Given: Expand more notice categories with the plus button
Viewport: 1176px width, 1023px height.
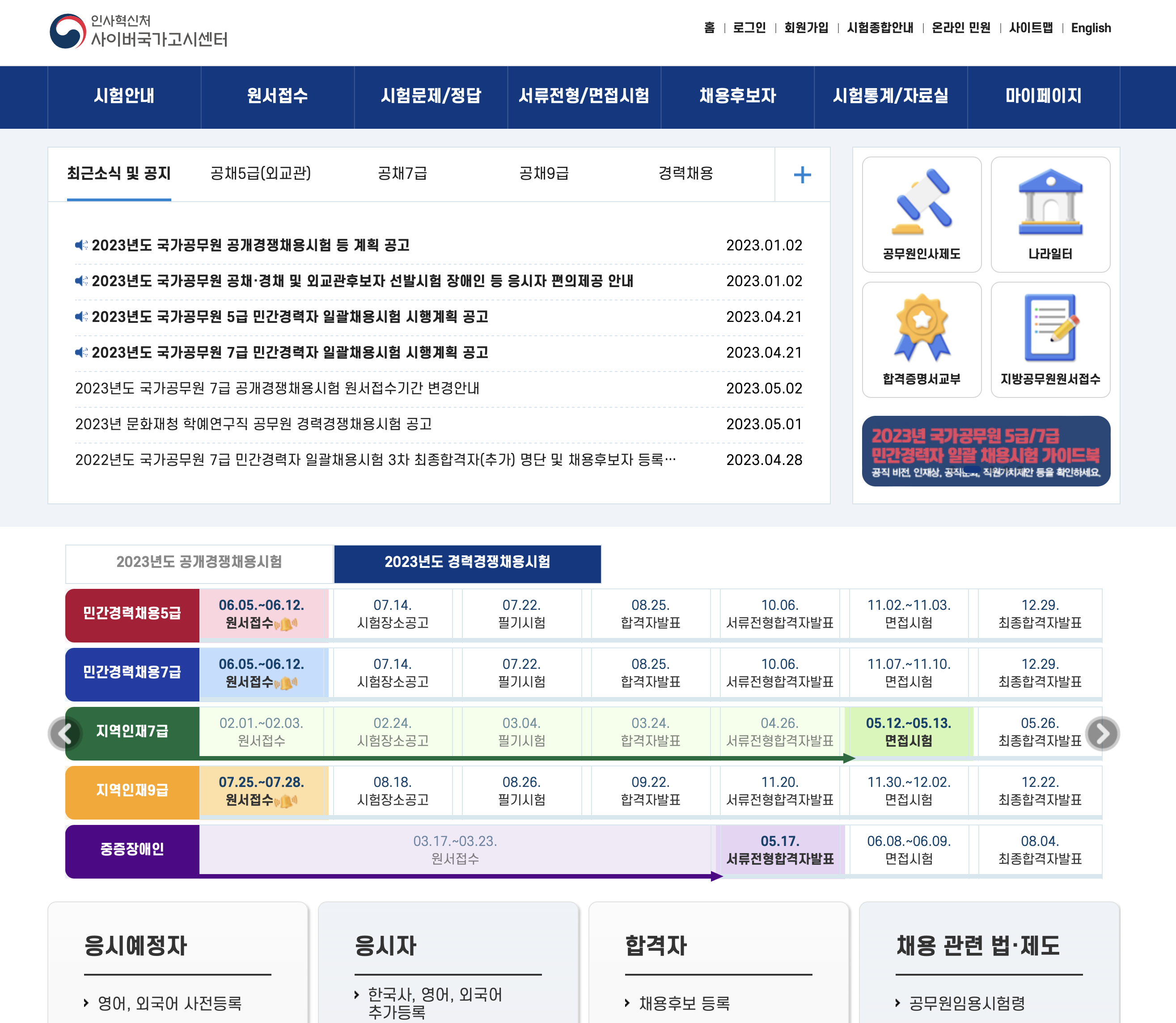Looking at the screenshot, I should point(802,175).
